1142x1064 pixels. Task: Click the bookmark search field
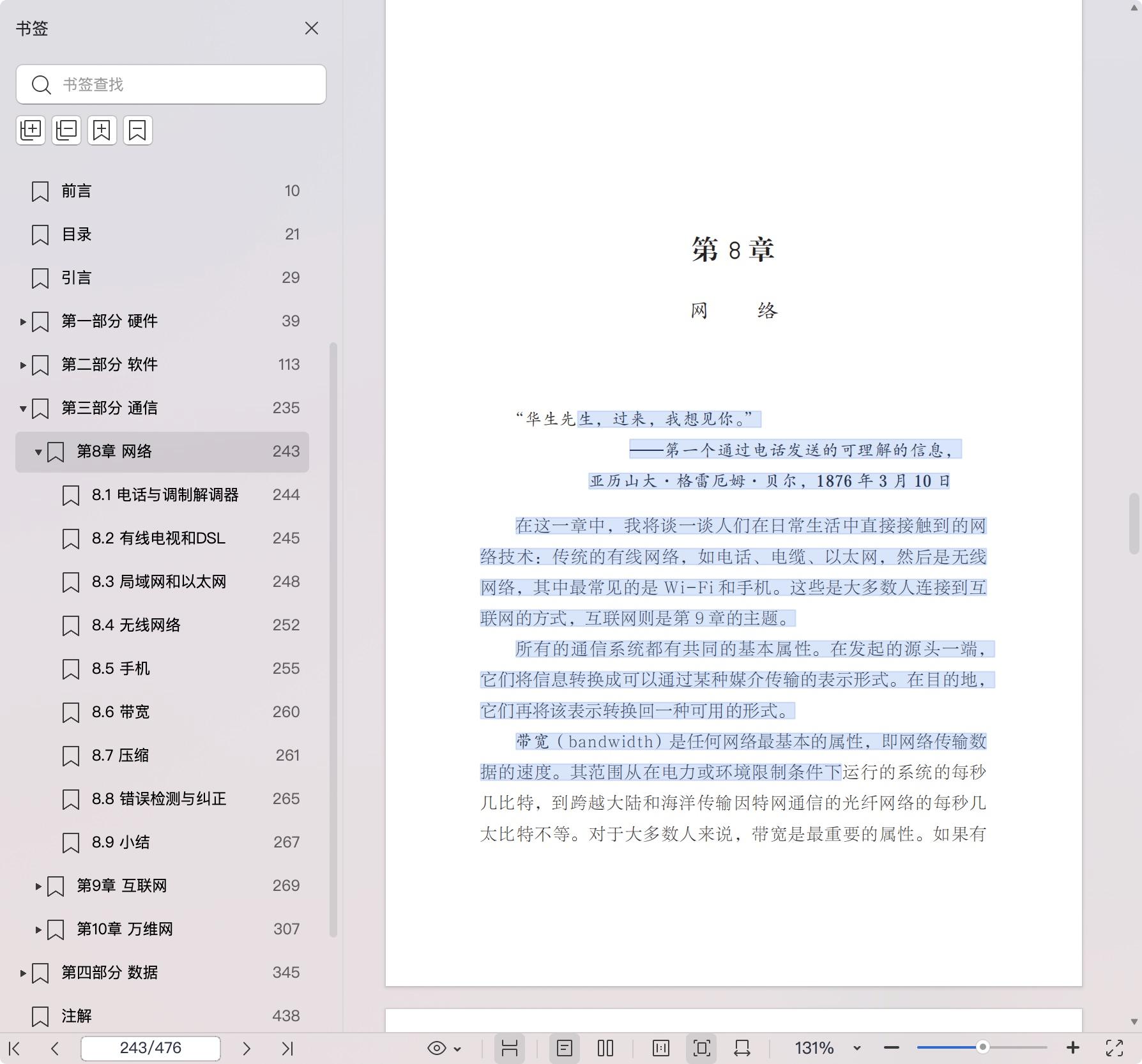(171, 84)
